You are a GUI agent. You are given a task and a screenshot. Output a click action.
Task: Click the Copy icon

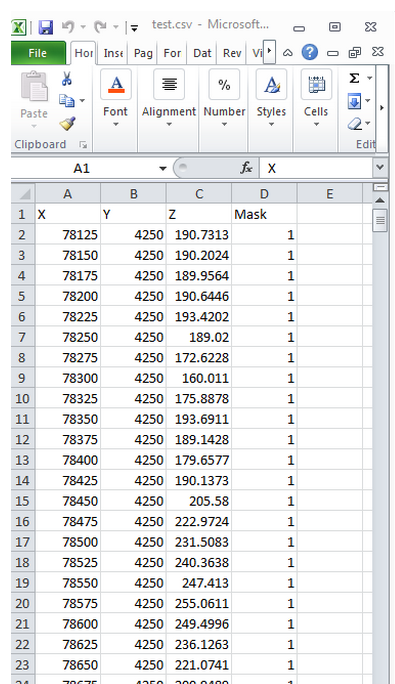[x=66, y=101]
